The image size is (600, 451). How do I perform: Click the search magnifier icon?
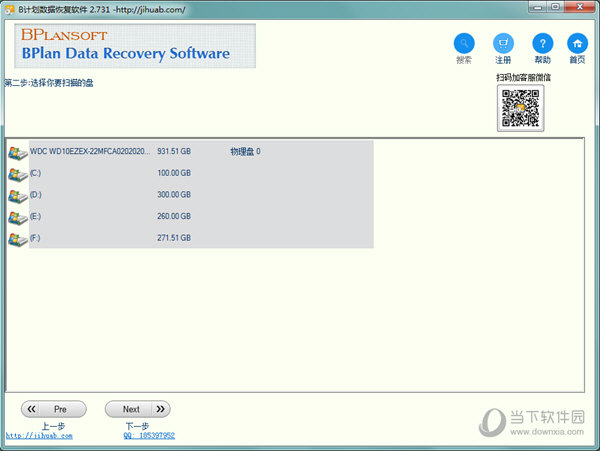point(464,43)
